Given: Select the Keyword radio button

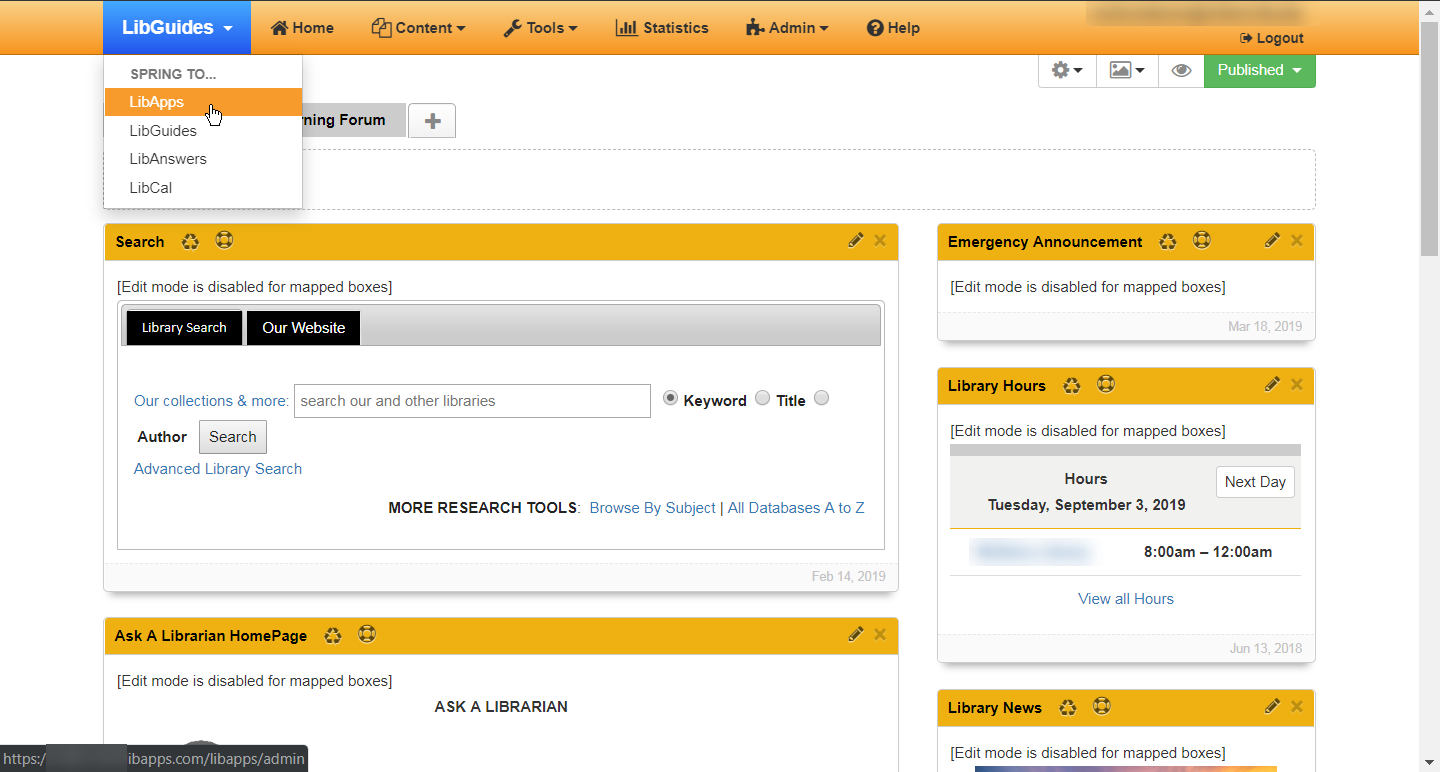Looking at the screenshot, I should click(671, 398).
